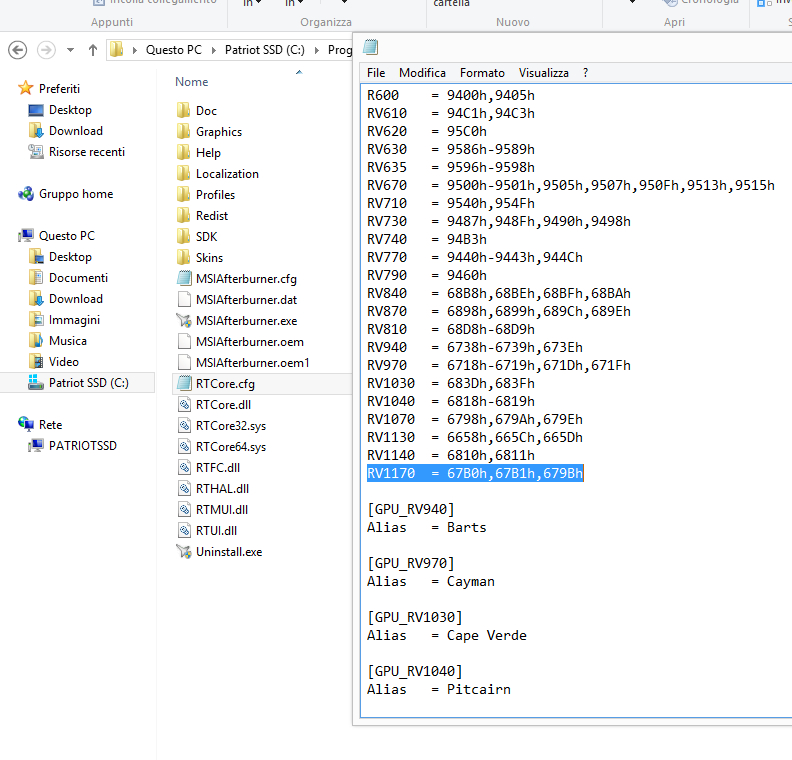Screen dimensions: 792x760
Task: Click Patriot SSD (C:) in the address breadcrumb
Action: 265,50
